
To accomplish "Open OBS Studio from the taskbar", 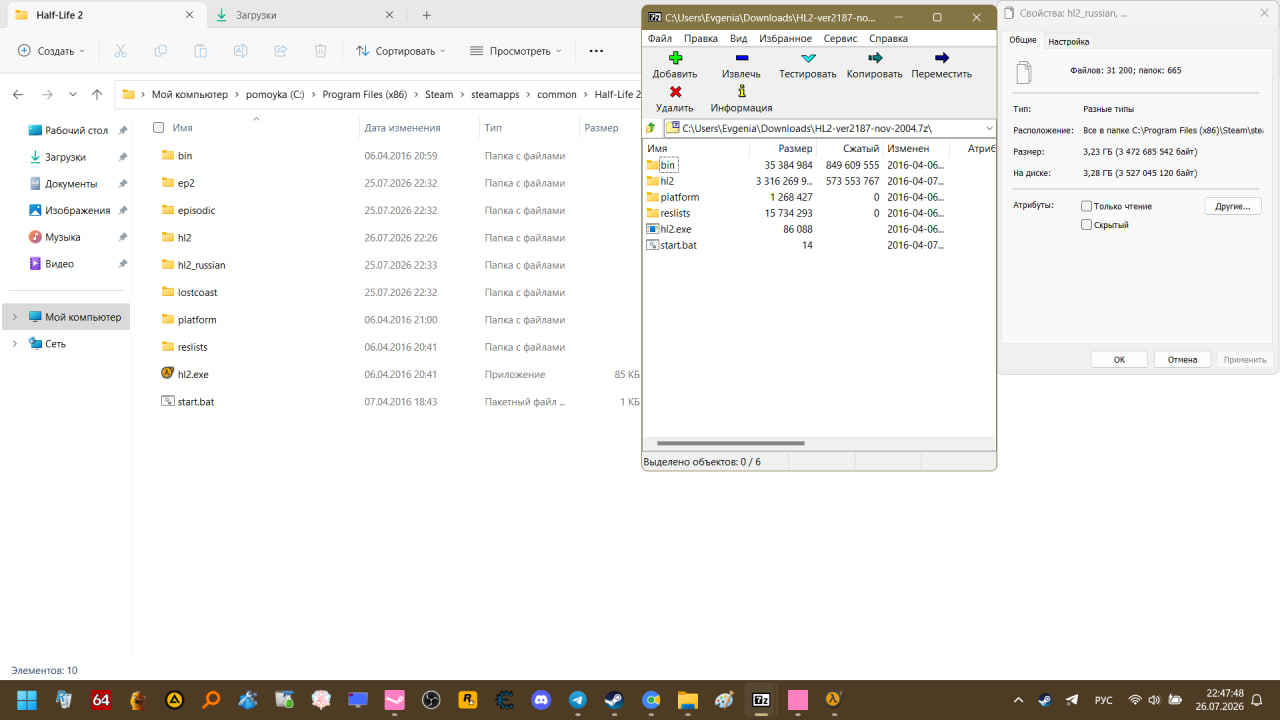I will 432,700.
